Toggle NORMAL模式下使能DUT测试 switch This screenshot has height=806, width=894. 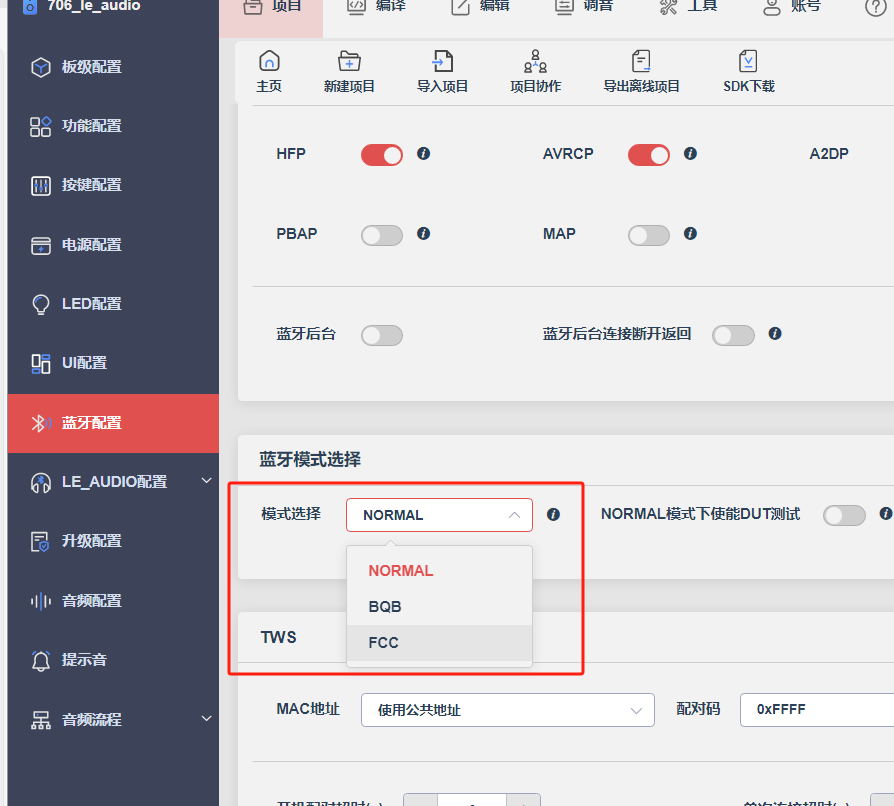(844, 515)
